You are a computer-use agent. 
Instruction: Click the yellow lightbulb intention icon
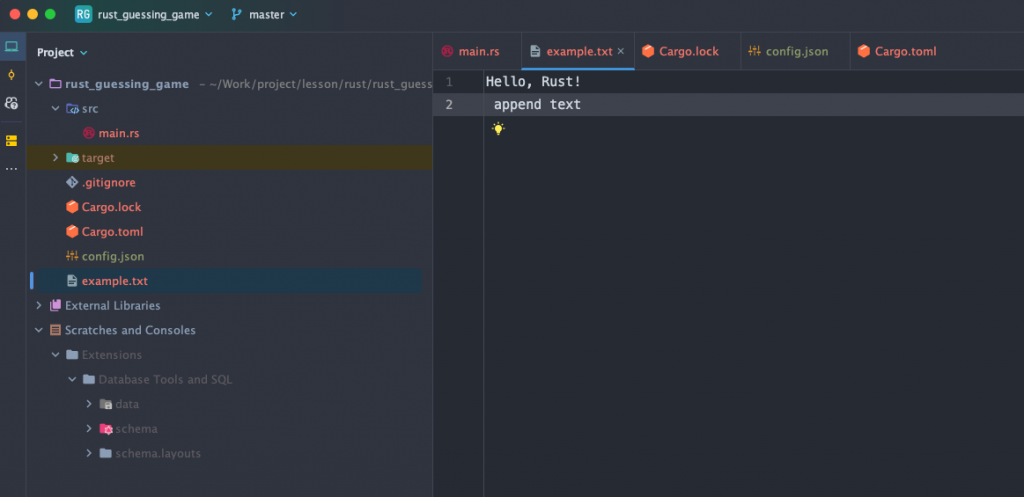[x=498, y=129]
